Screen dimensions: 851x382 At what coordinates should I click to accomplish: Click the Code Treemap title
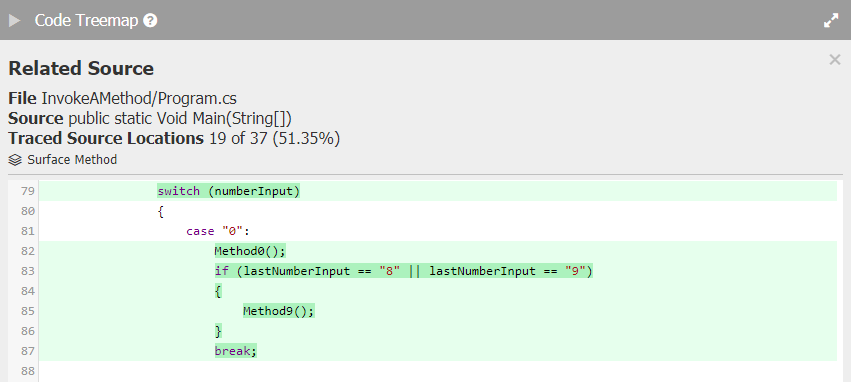(86, 21)
